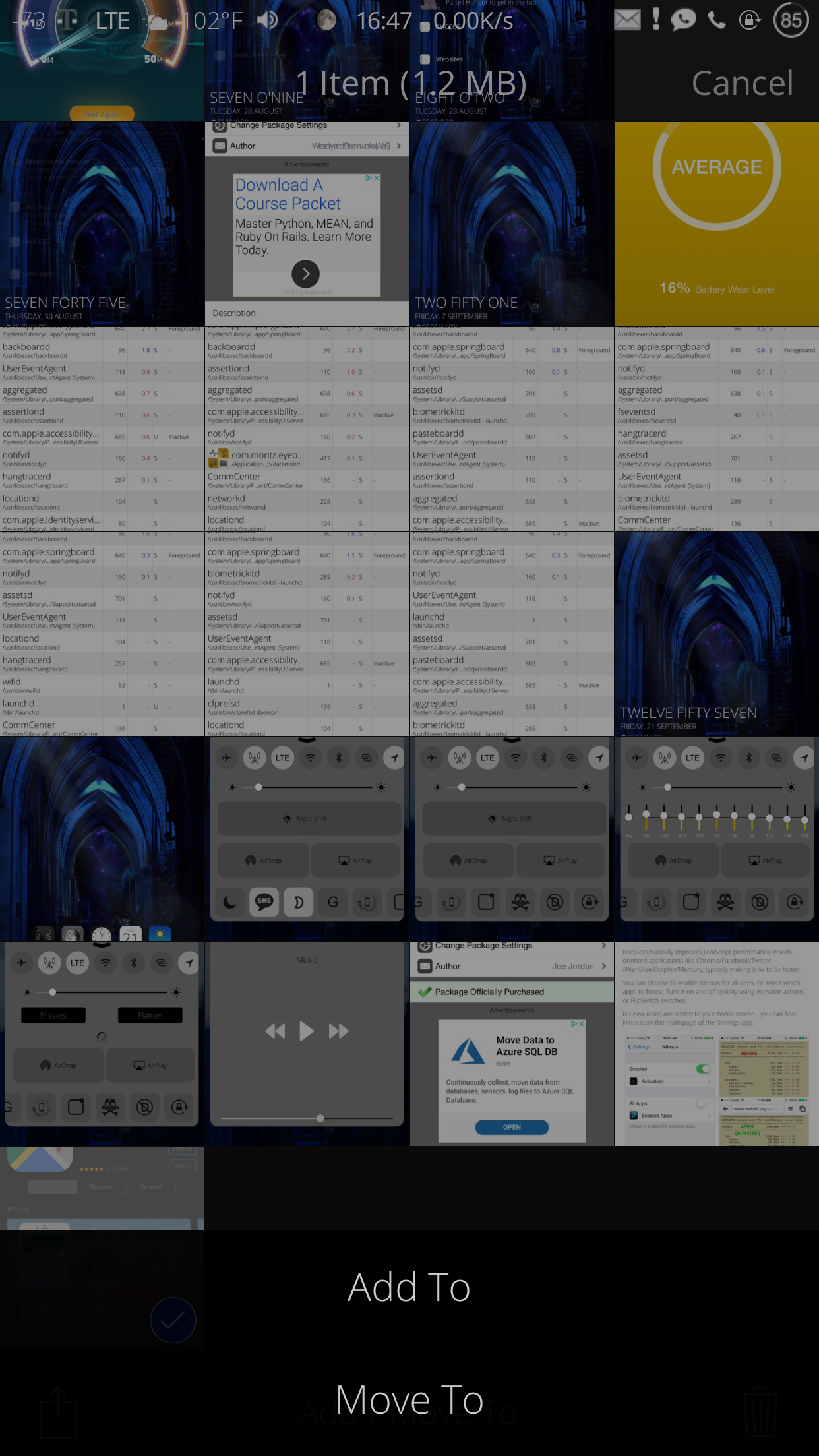
Task: Open the Nitrous description text thumbnail
Action: (x=717, y=1044)
